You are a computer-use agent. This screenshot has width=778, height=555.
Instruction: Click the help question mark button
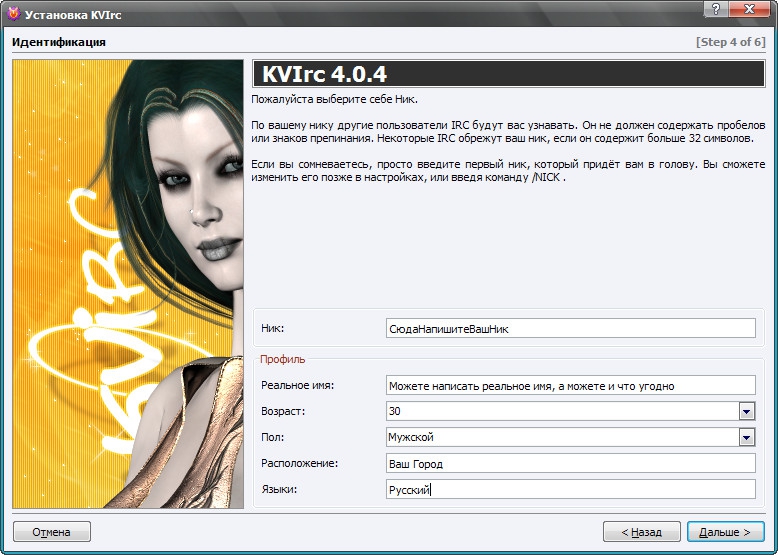click(716, 8)
